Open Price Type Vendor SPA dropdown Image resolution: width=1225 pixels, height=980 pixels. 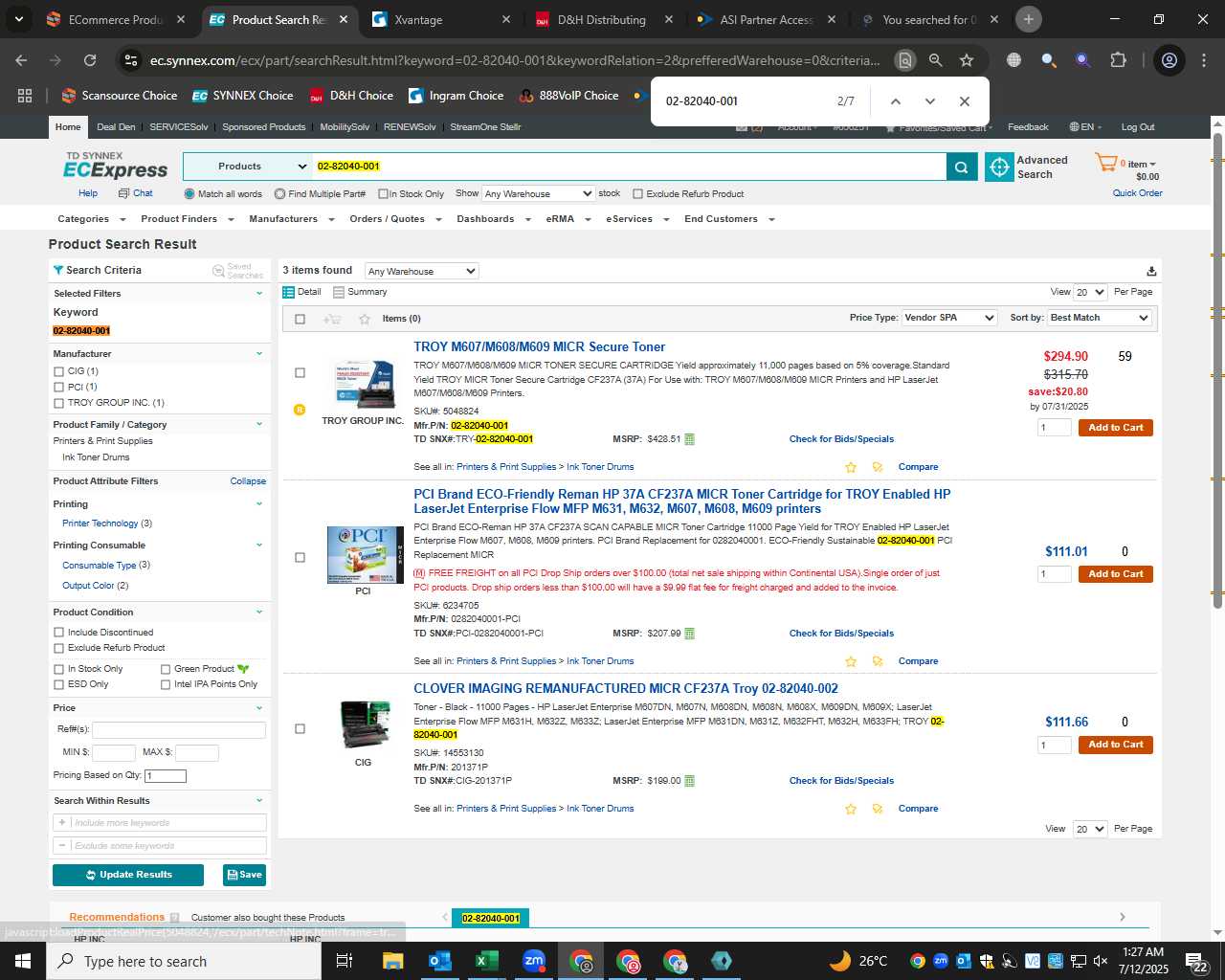pyautogui.click(x=949, y=318)
